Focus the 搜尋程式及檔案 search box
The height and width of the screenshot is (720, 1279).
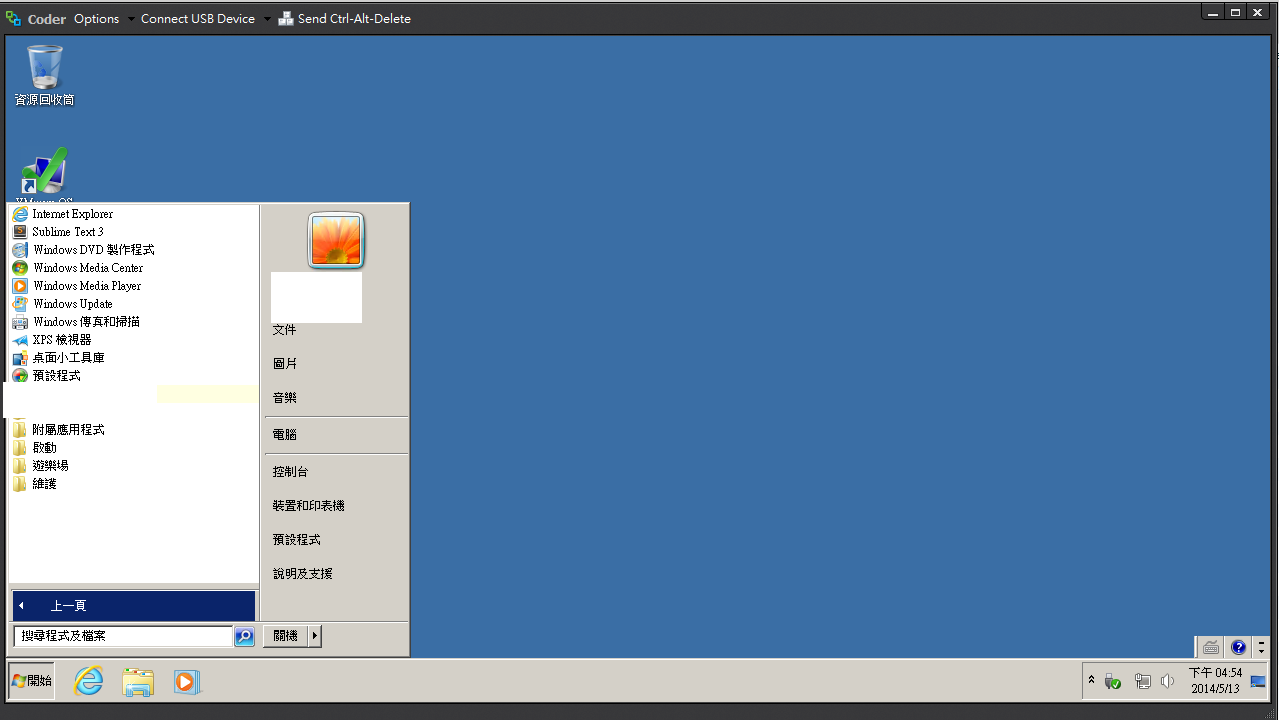[123, 636]
